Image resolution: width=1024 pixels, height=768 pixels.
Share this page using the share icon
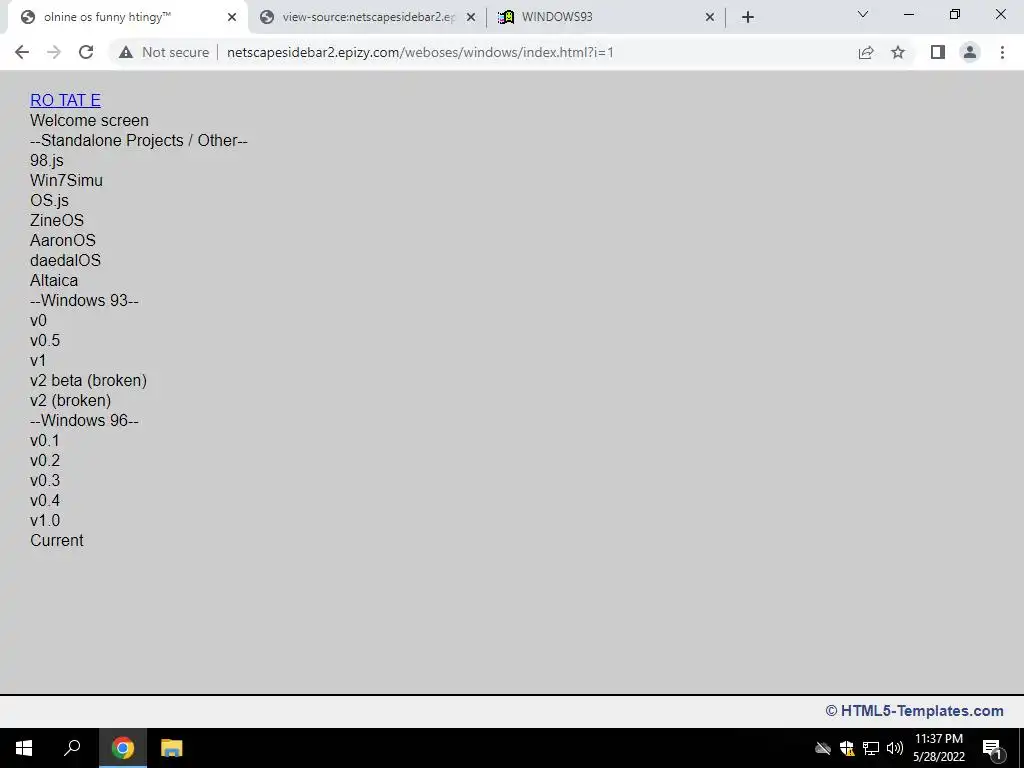[866, 52]
